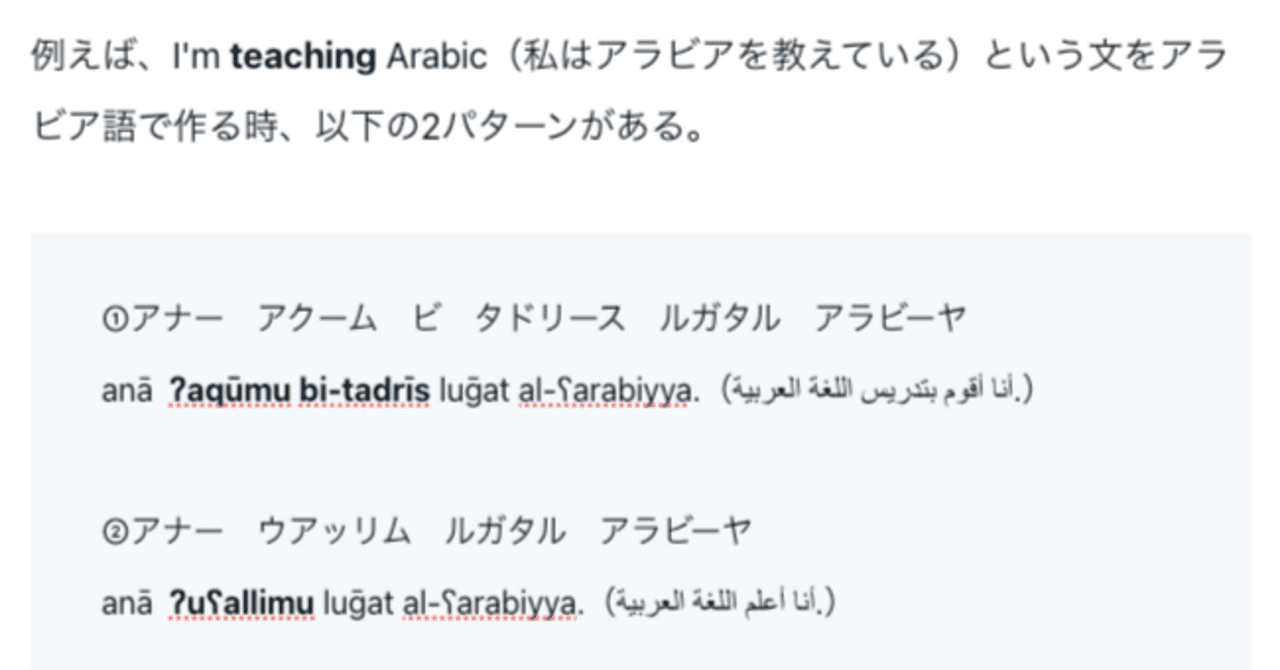Click the second Arabic script sentence in parentheses
Image resolution: width=1280 pixels, height=670 pixels.
pos(719,601)
